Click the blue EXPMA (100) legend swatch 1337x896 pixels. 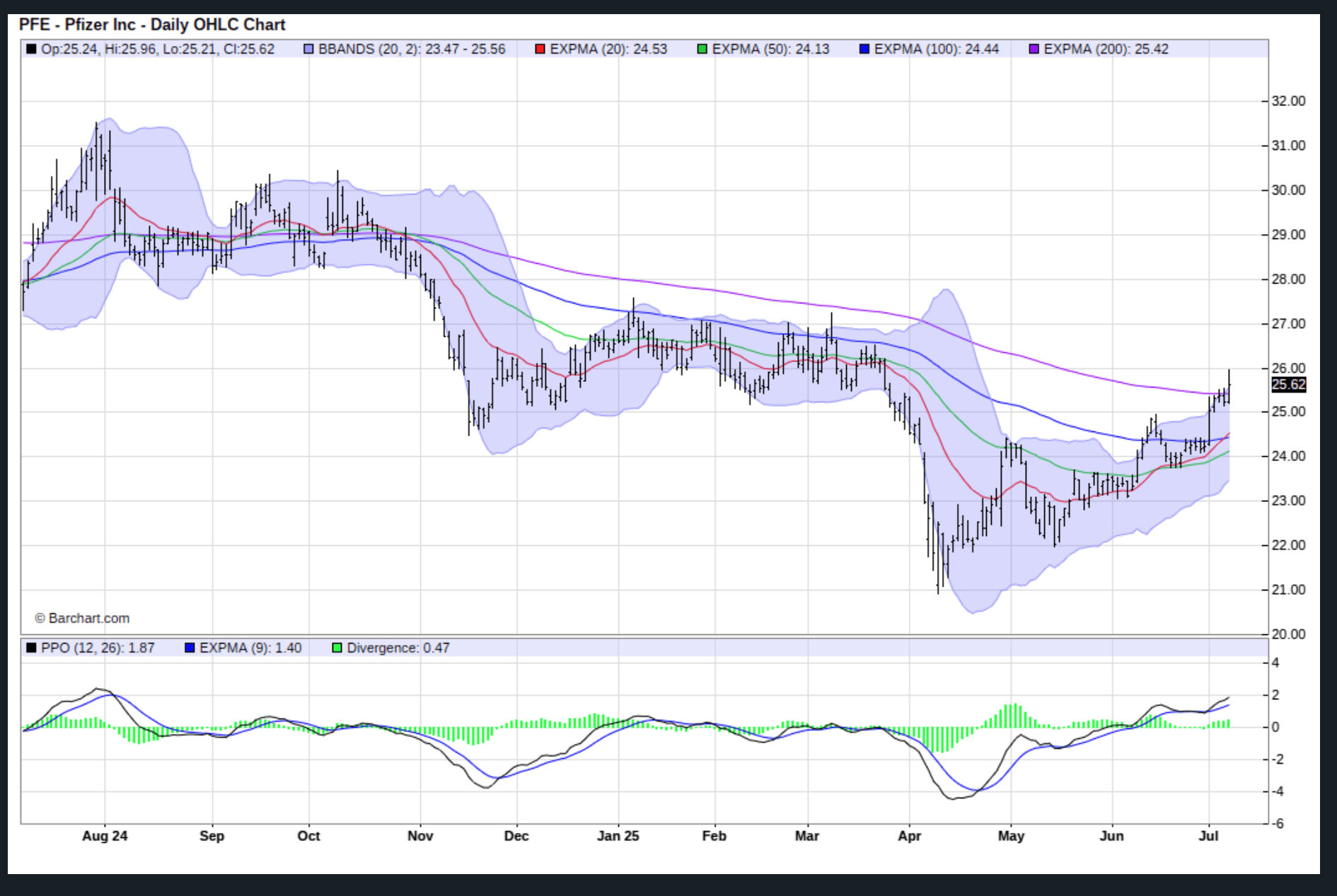[864, 50]
